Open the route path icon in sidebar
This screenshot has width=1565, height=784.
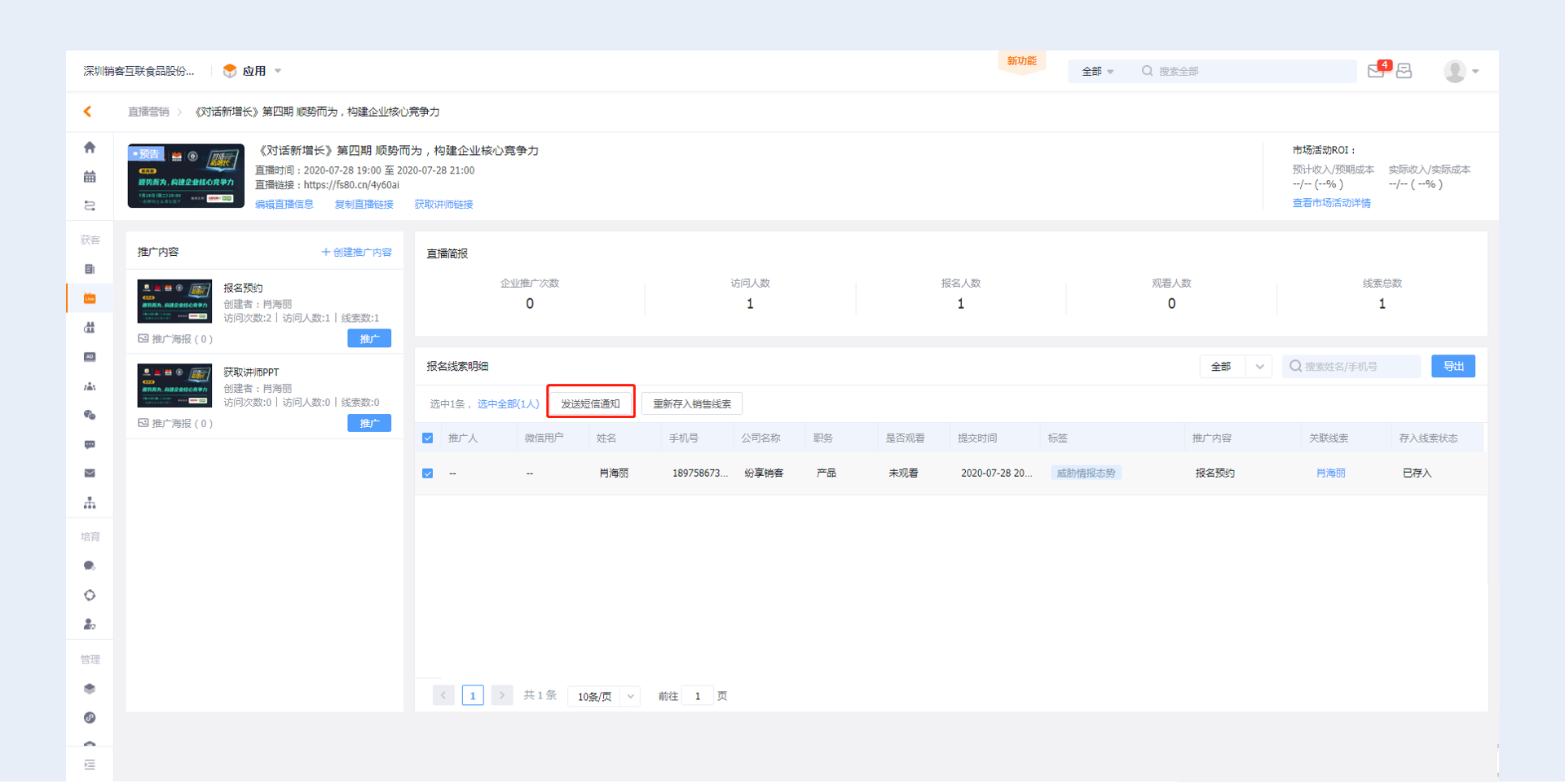coord(90,206)
